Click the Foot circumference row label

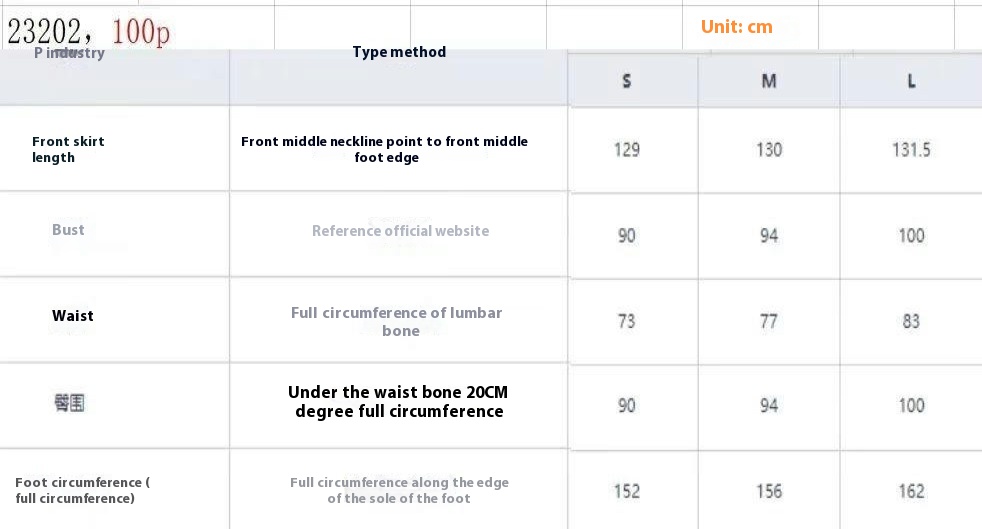pos(82,490)
